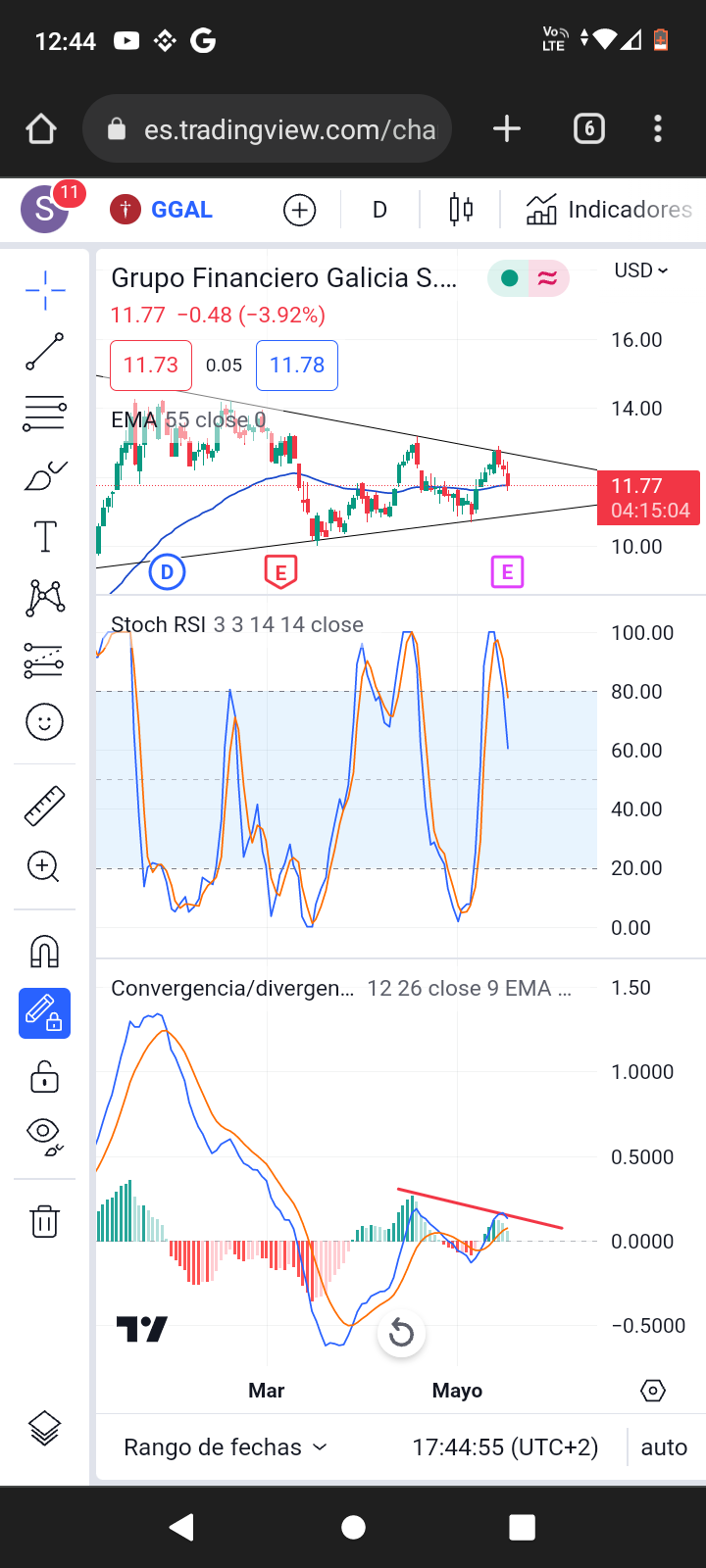Screen dimensions: 706x1568
Task: Toggle lock all drawings padlock
Action: [45, 1076]
